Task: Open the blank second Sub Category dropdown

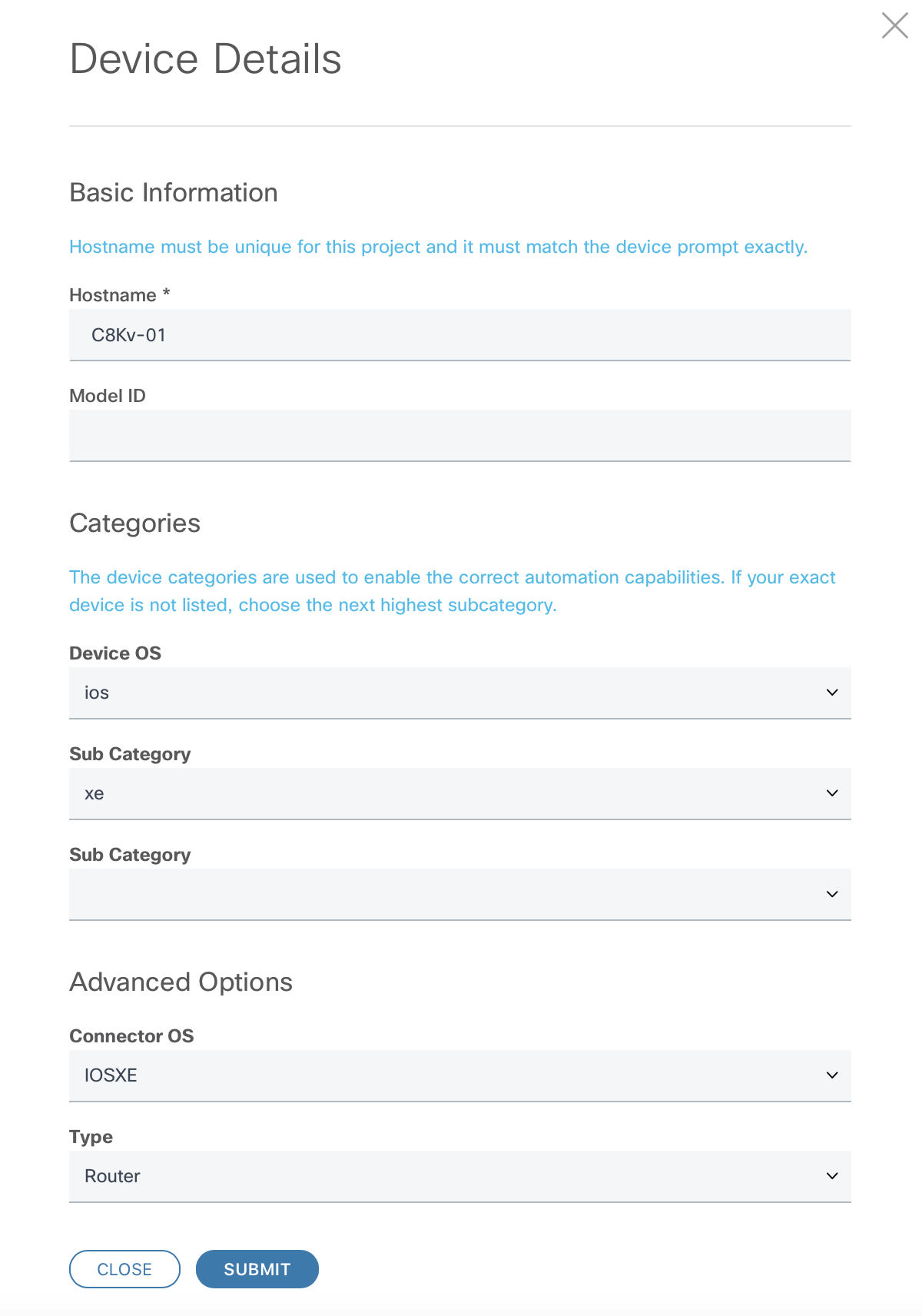Action: (x=446, y=894)
